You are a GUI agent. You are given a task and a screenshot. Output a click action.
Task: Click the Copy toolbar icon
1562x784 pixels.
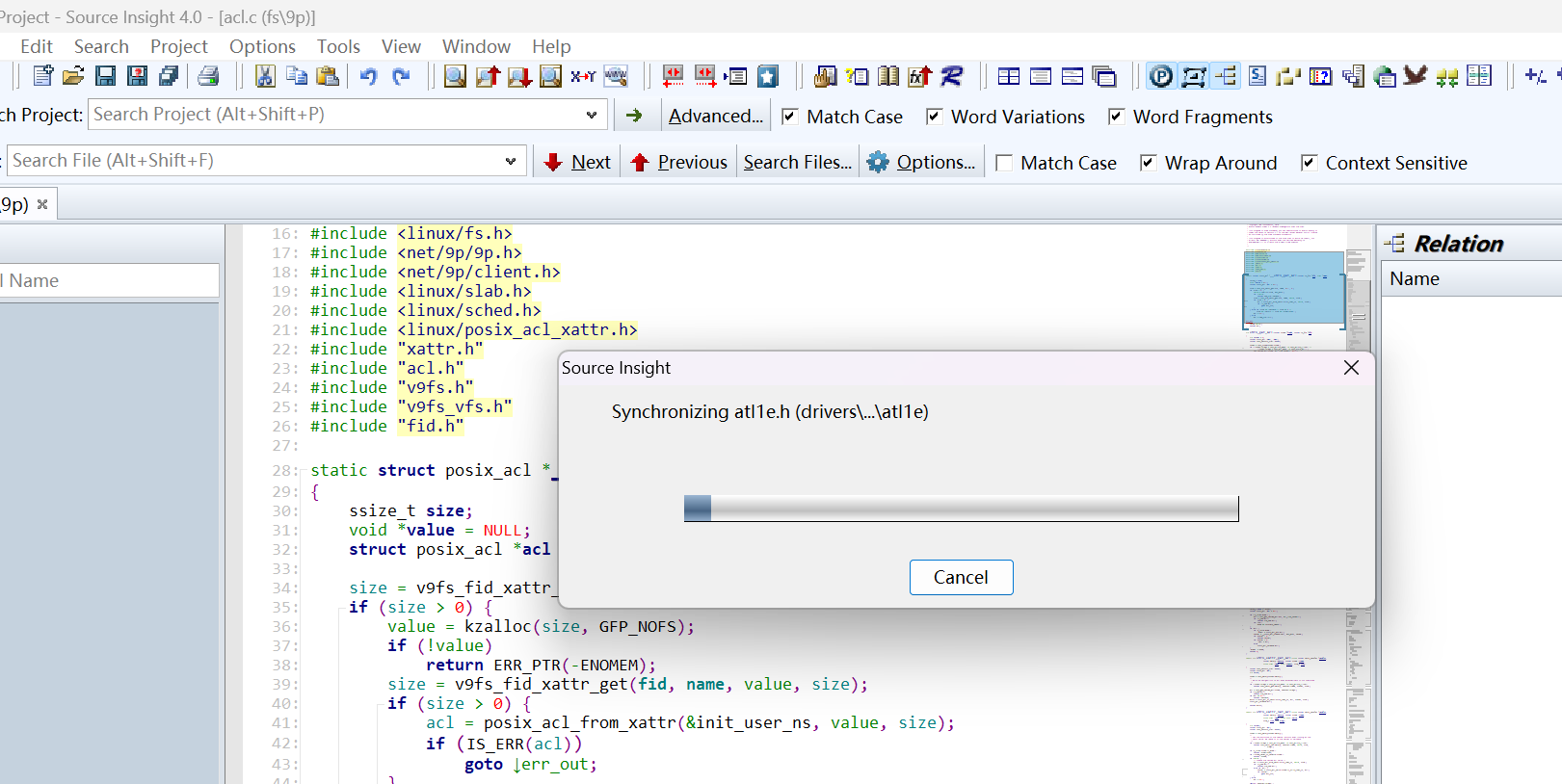(297, 76)
